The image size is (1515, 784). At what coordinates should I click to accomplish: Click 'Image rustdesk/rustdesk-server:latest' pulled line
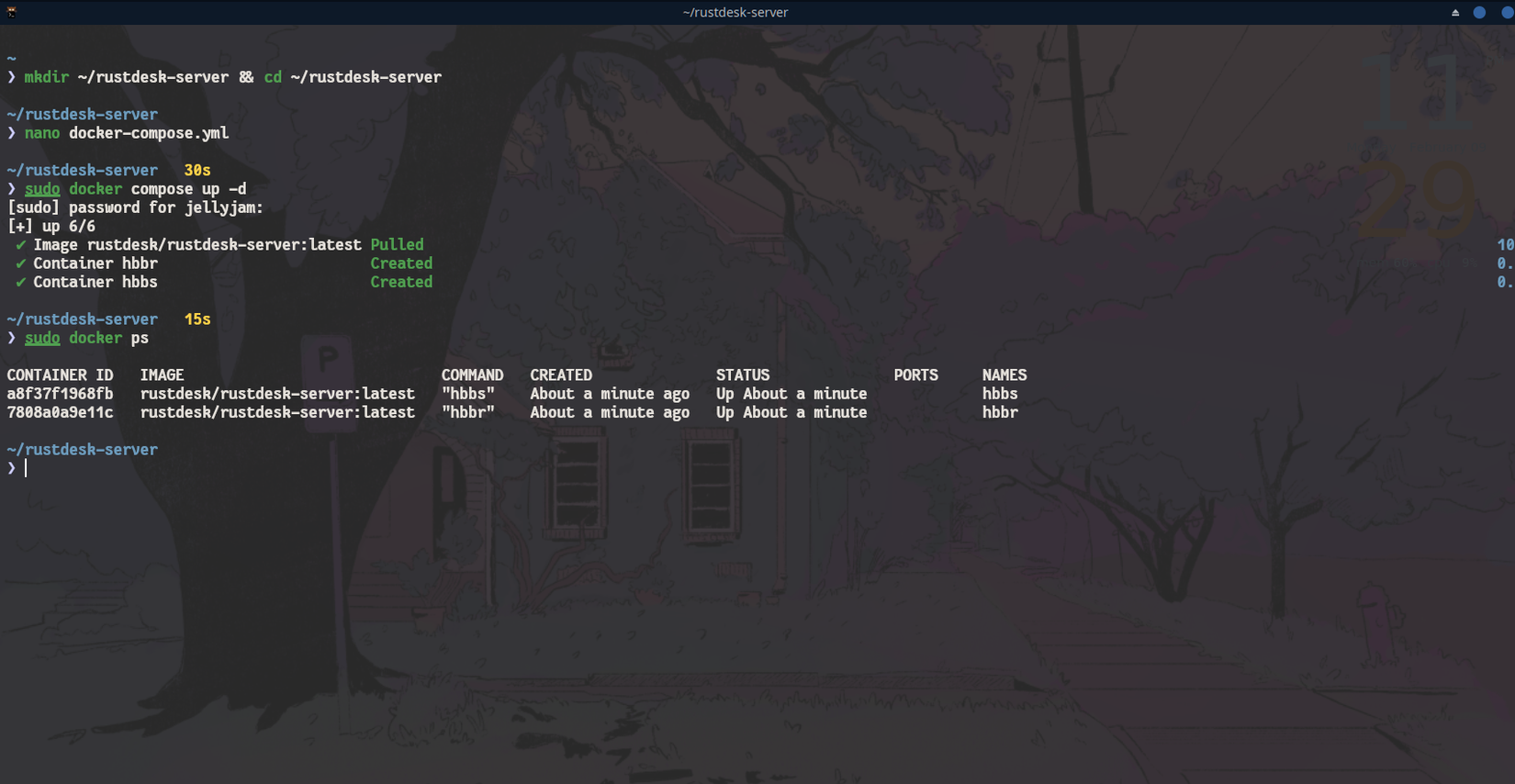[197, 245]
